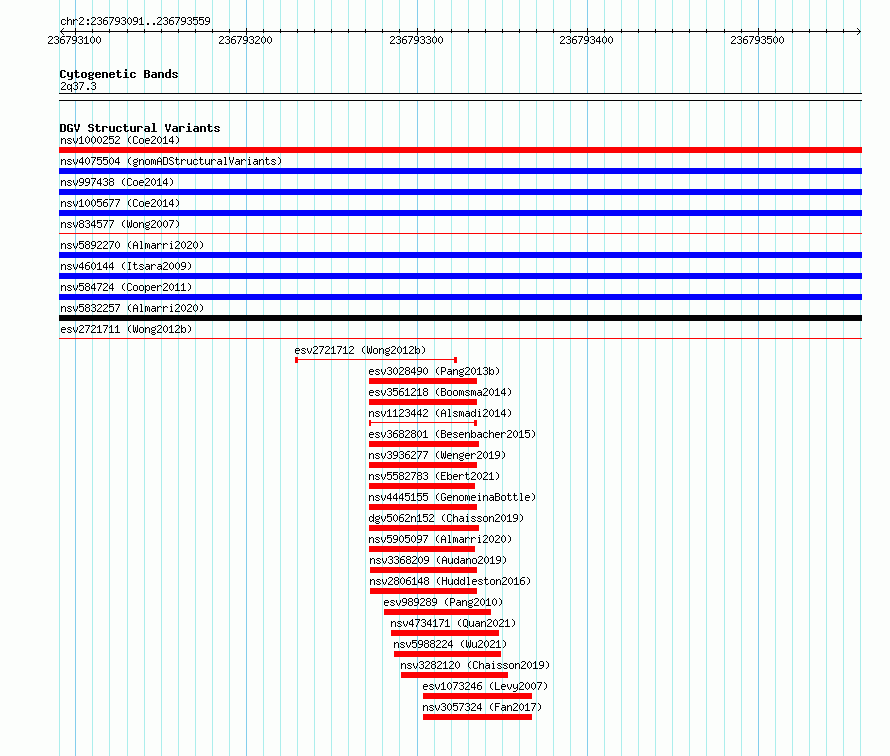Click ruler position 236793500

point(757,40)
